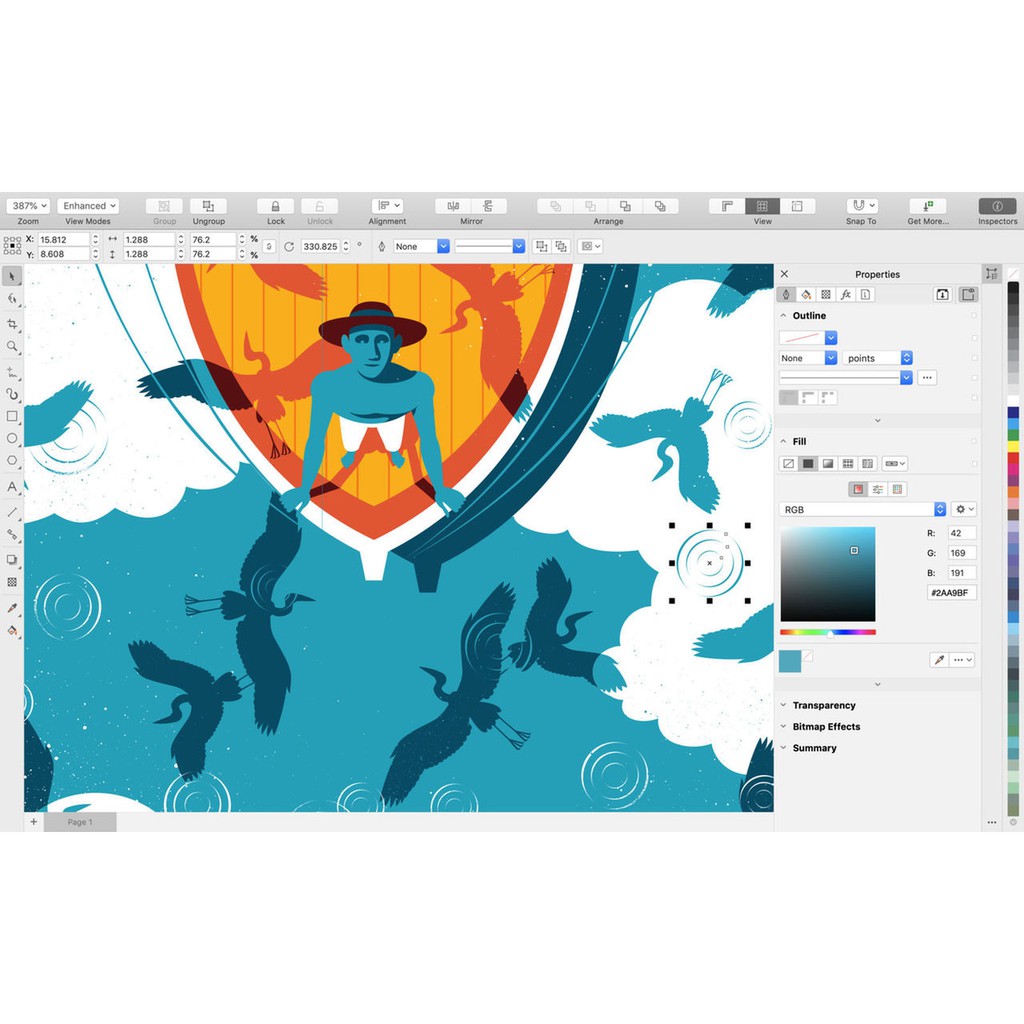Click the hue slider below color picker
The height and width of the screenshot is (1024, 1024).
(828, 632)
